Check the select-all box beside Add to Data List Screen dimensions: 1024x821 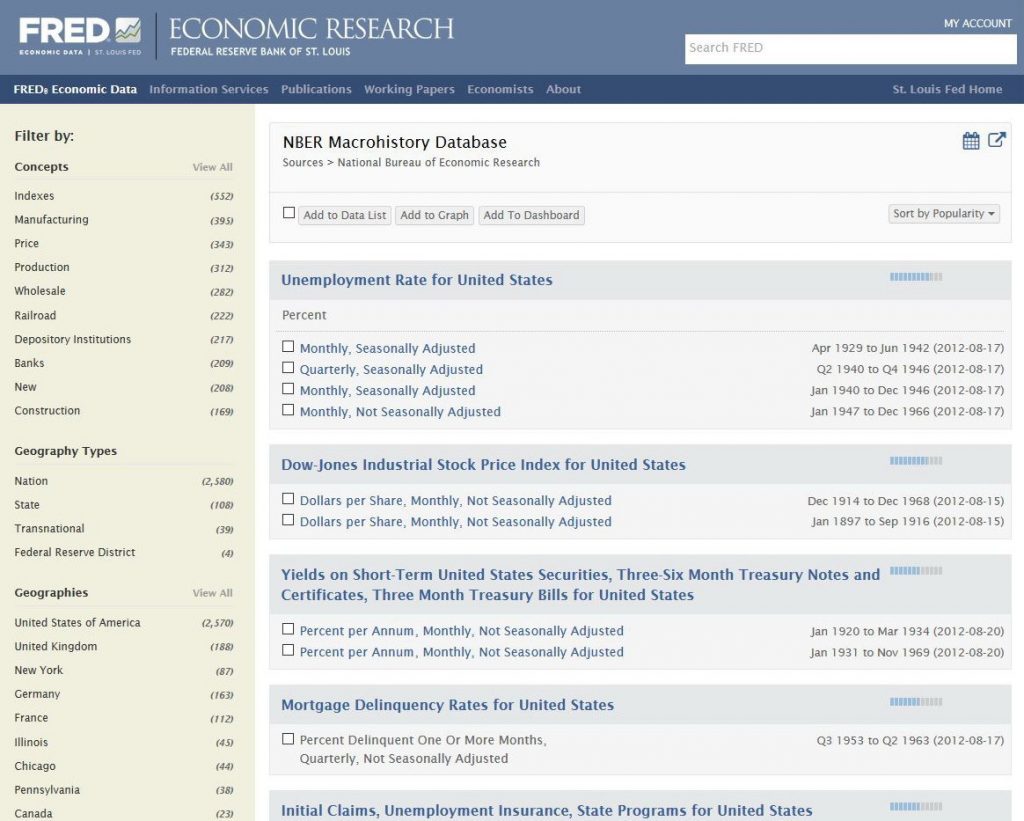click(289, 213)
